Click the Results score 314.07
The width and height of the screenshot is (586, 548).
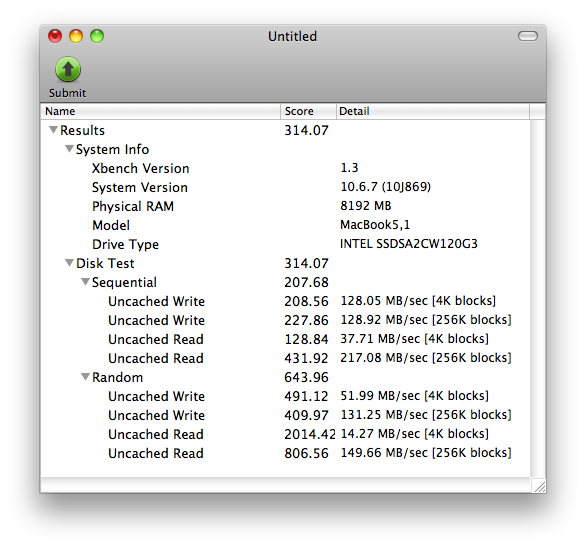[306, 130]
